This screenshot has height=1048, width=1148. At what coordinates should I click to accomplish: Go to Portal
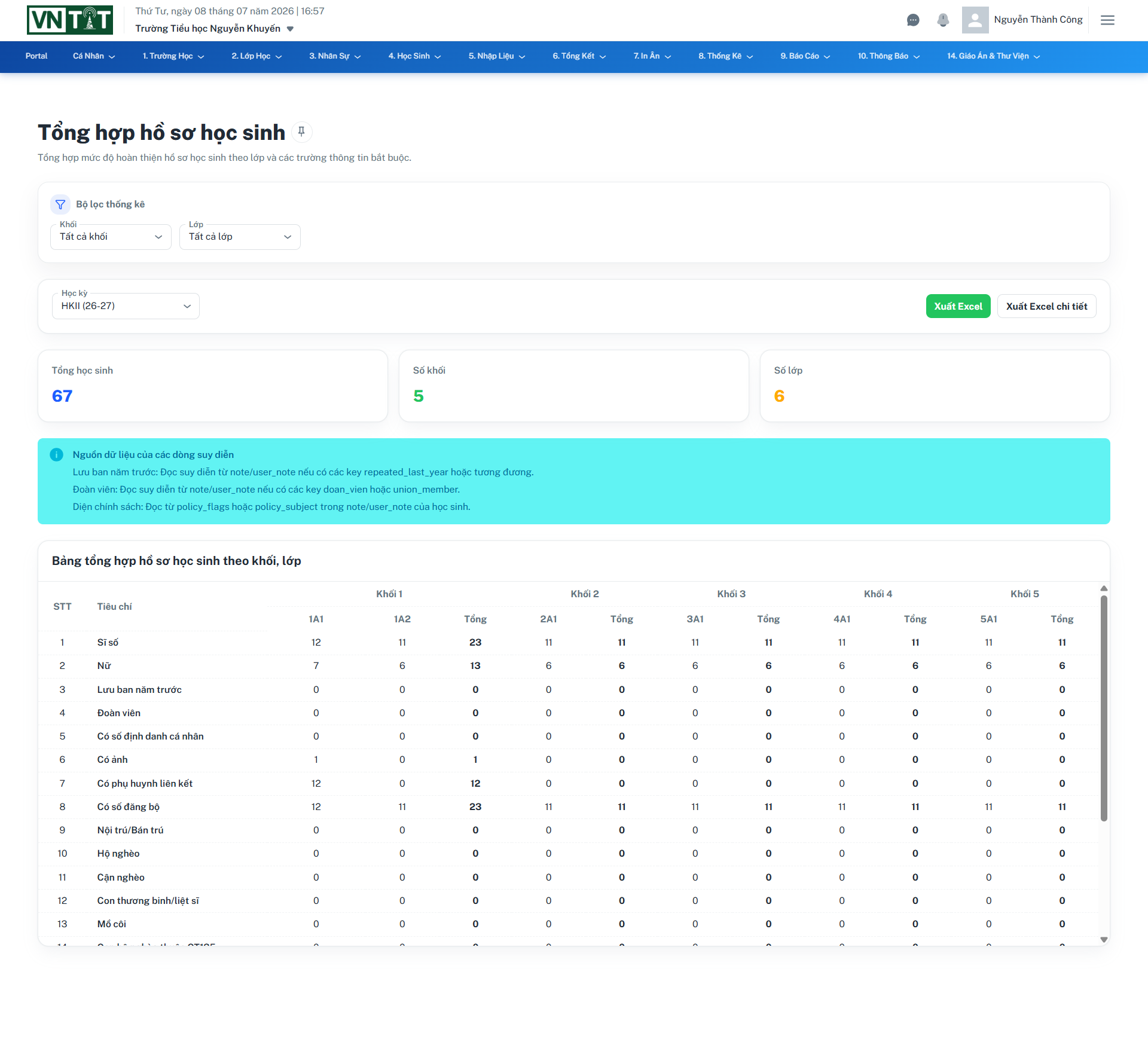36,56
